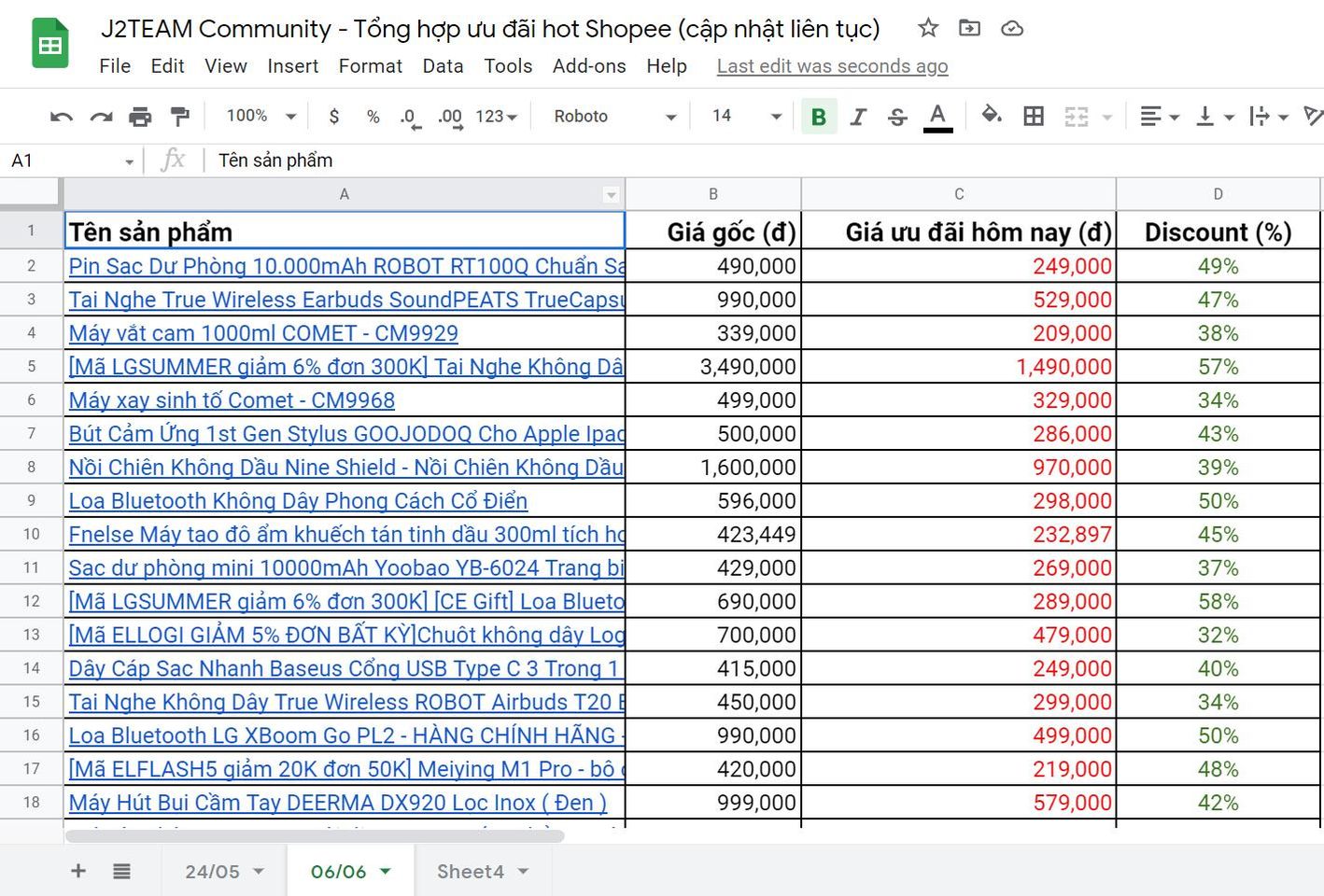The width and height of the screenshot is (1324, 896).
Task: Format as currency with dollar icon
Action: click(x=334, y=117)
